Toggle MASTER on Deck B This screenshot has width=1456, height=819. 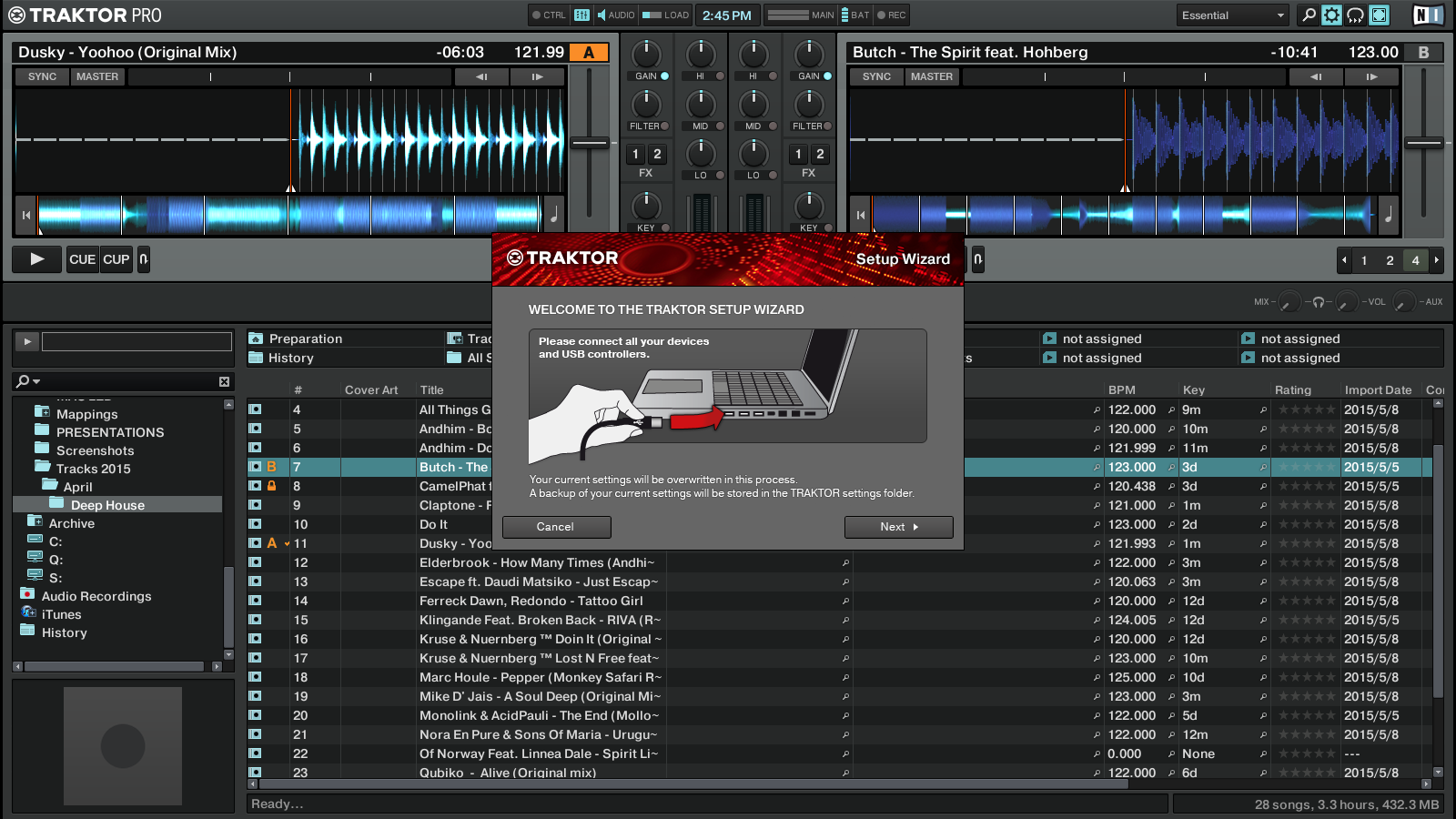pos(932,76)
